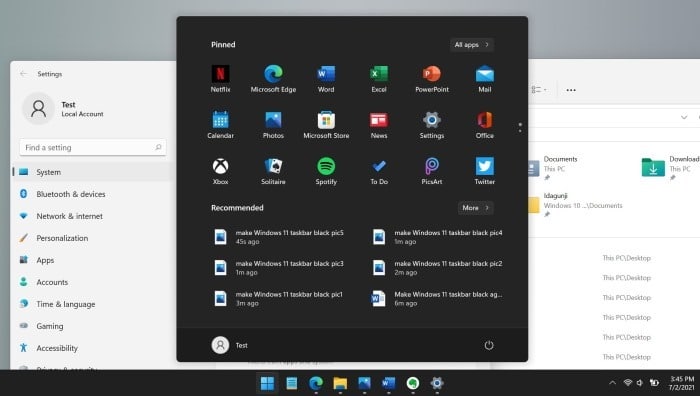Click the back arrow in Settings window
This screenshot has height=396, width=700.
[x=24, y=74]
